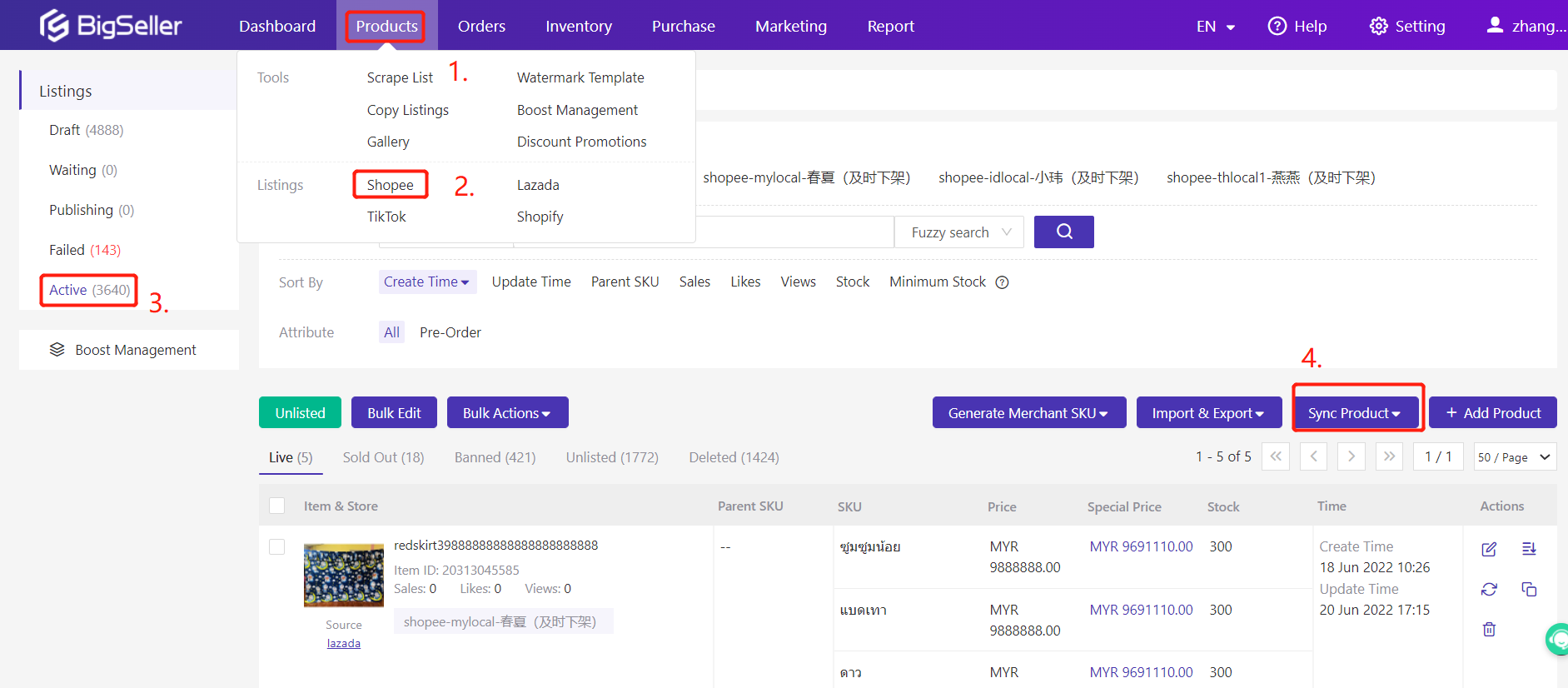Click the page number input box
This screenshot has width=1568, height=688.
coord(1438,456)
